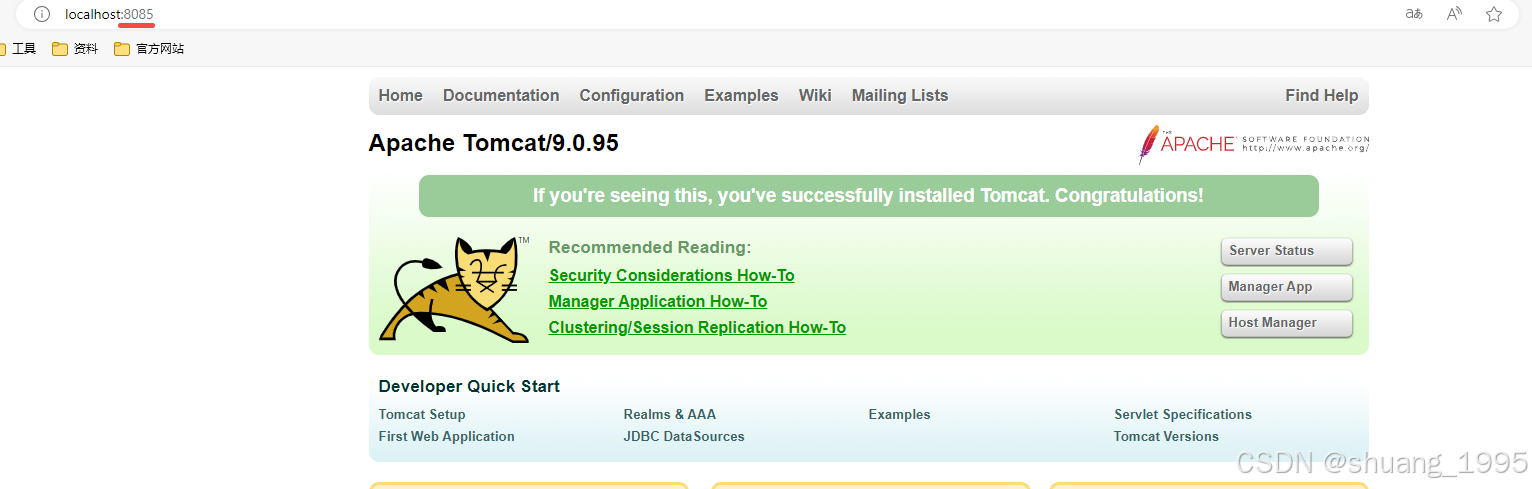
Task: Click the Server Status button
Action: click(x=1287, y=251)
